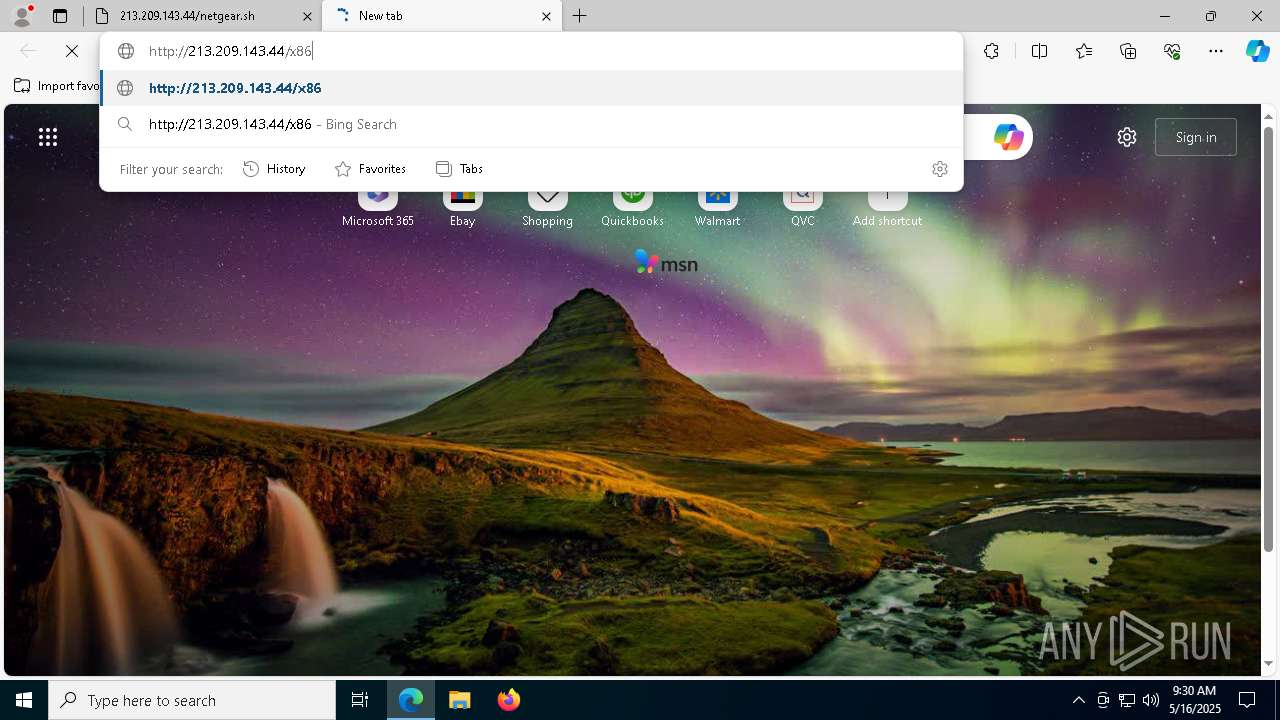Click the scrollbar down arrow
The height and width of the screenshot is (720, 1280).
pyautogui.click(x=1269, y=663)
